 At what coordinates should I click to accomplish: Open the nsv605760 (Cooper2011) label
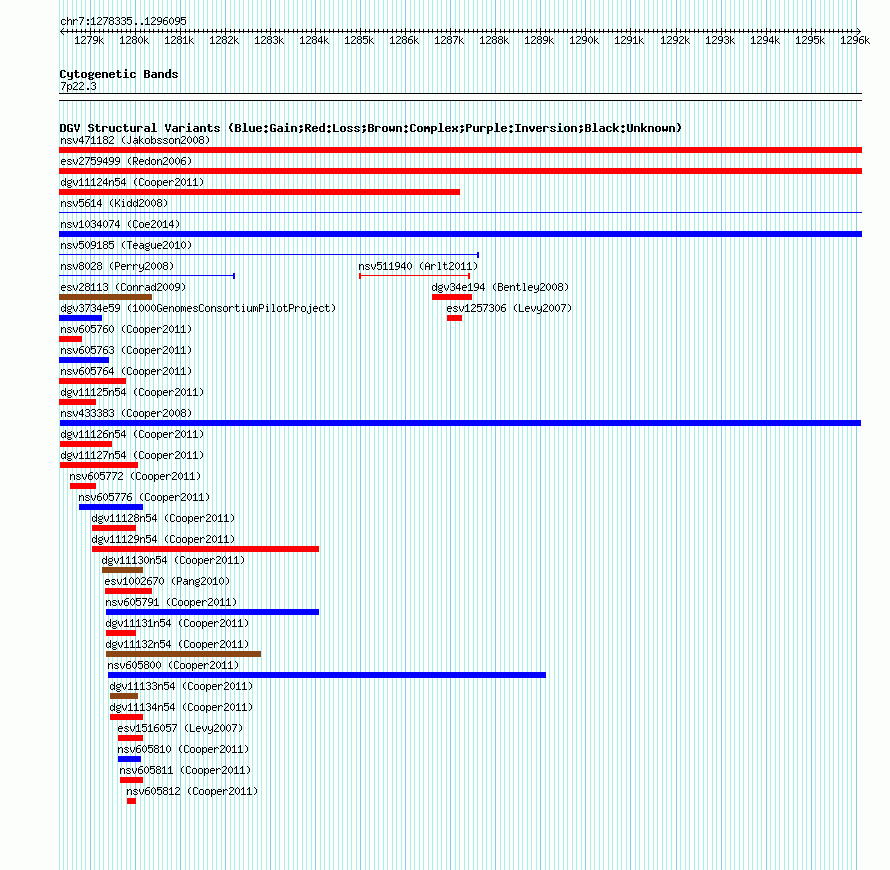126,329
